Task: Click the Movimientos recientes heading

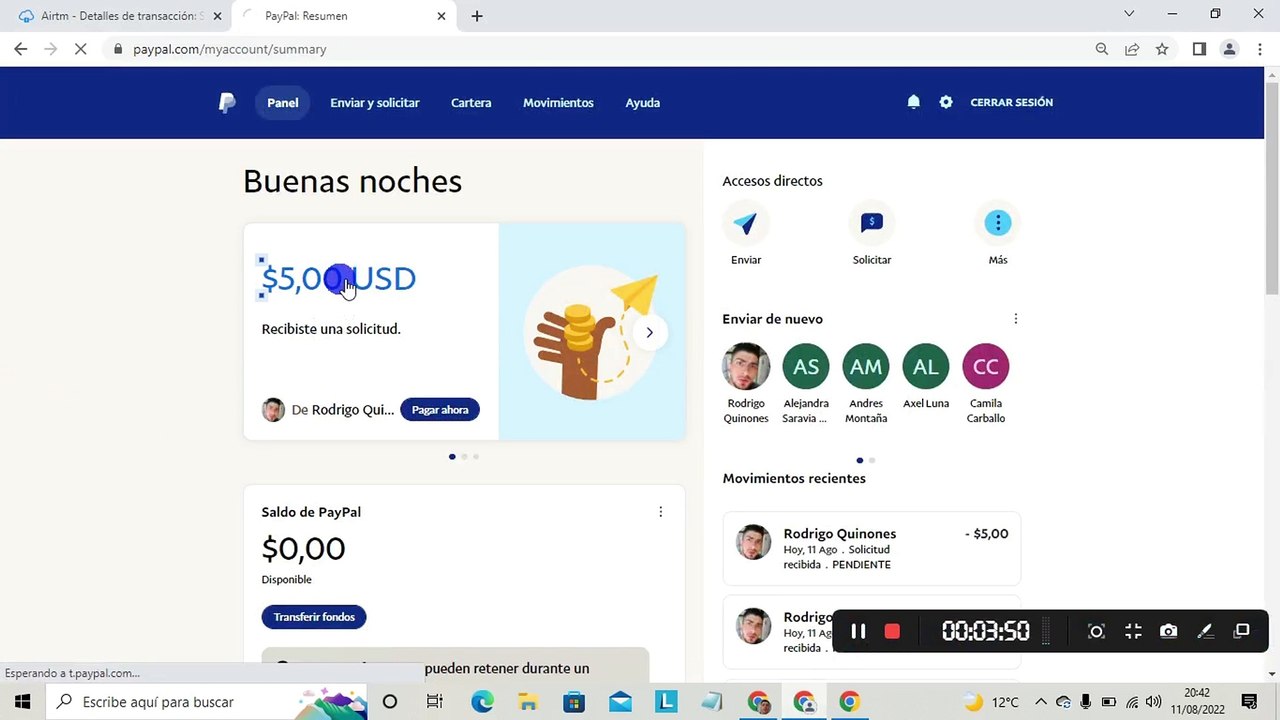Action: pos(794,478)
